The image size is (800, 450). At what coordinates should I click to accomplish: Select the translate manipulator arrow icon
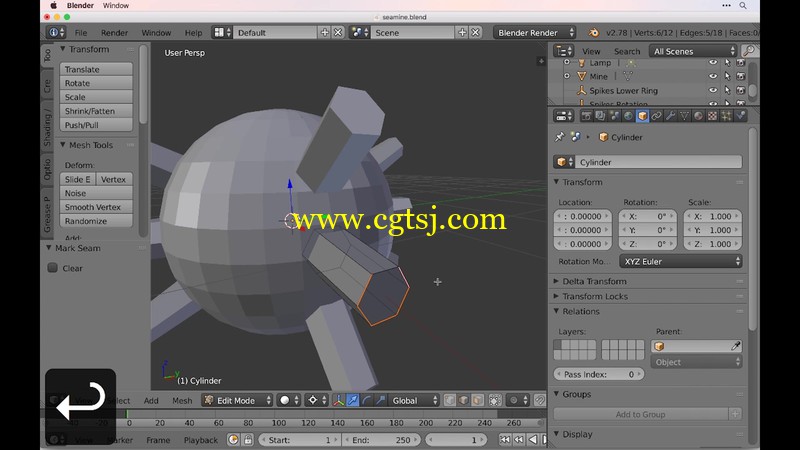tap(353, 401)
